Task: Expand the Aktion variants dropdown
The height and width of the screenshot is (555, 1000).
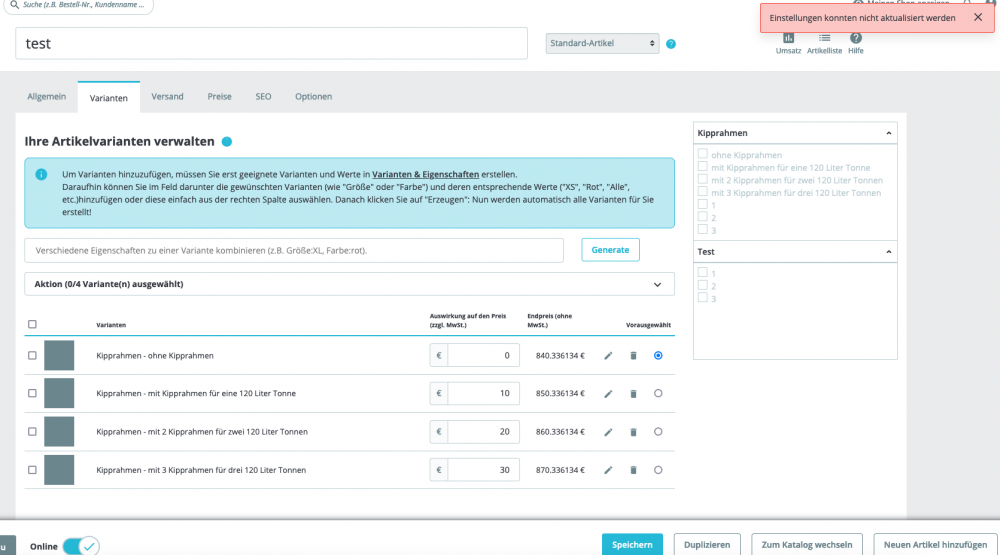Action: pos(349,285)
